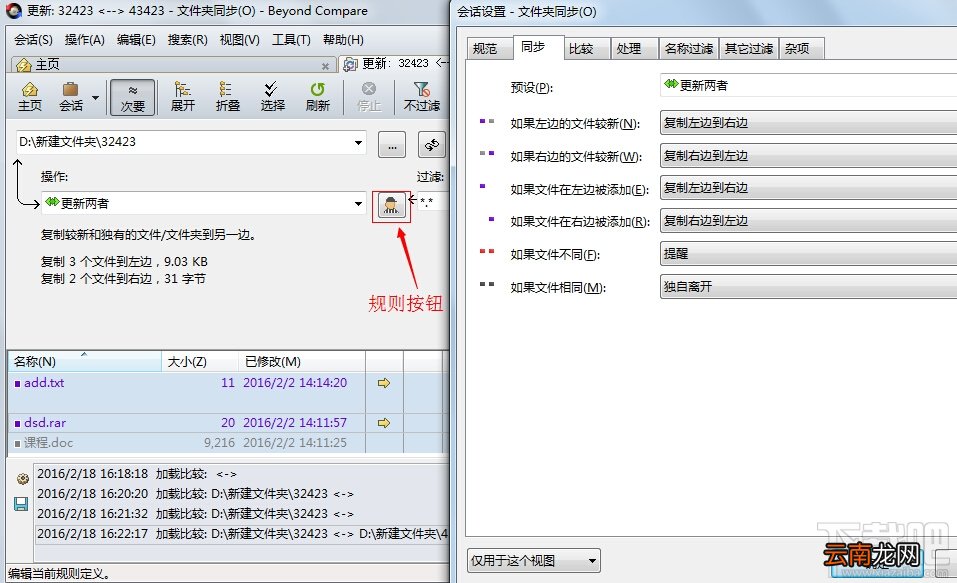Open the 操作(A) menu

(85, 40)
